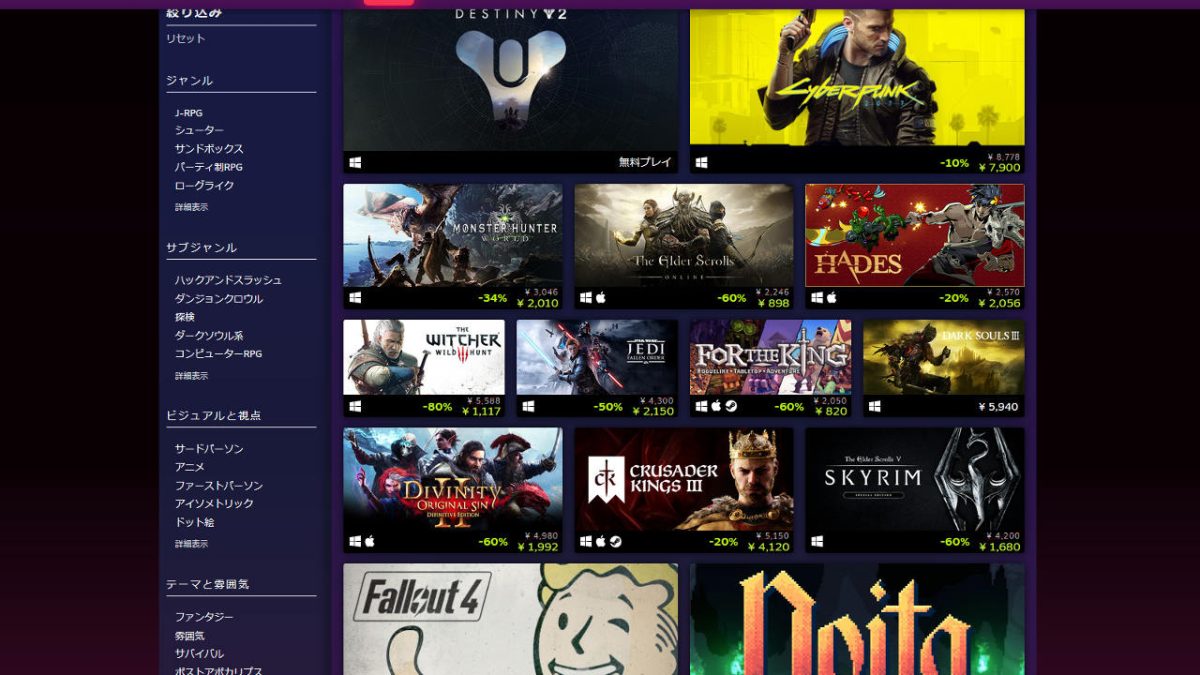Click Windows icon on For The King card

pyautogui.click(x=701, y=406)
